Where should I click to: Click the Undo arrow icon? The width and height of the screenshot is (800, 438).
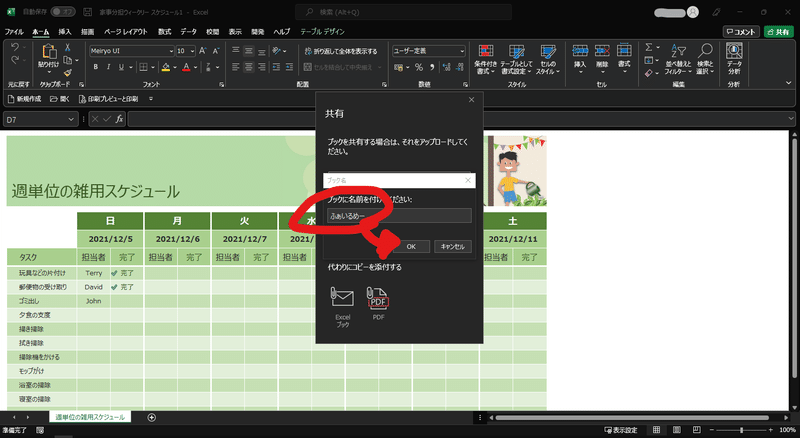click(x=15, y=47)
